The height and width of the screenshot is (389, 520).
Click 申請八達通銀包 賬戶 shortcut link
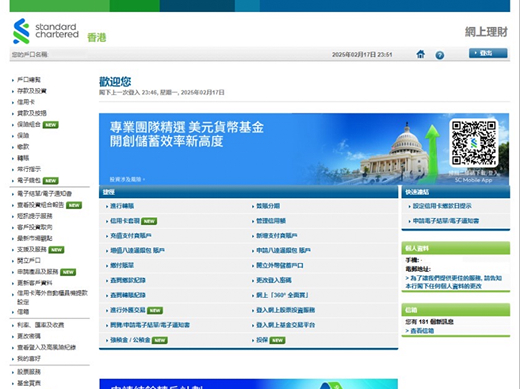pyautogui.click(x=283, y=250)
